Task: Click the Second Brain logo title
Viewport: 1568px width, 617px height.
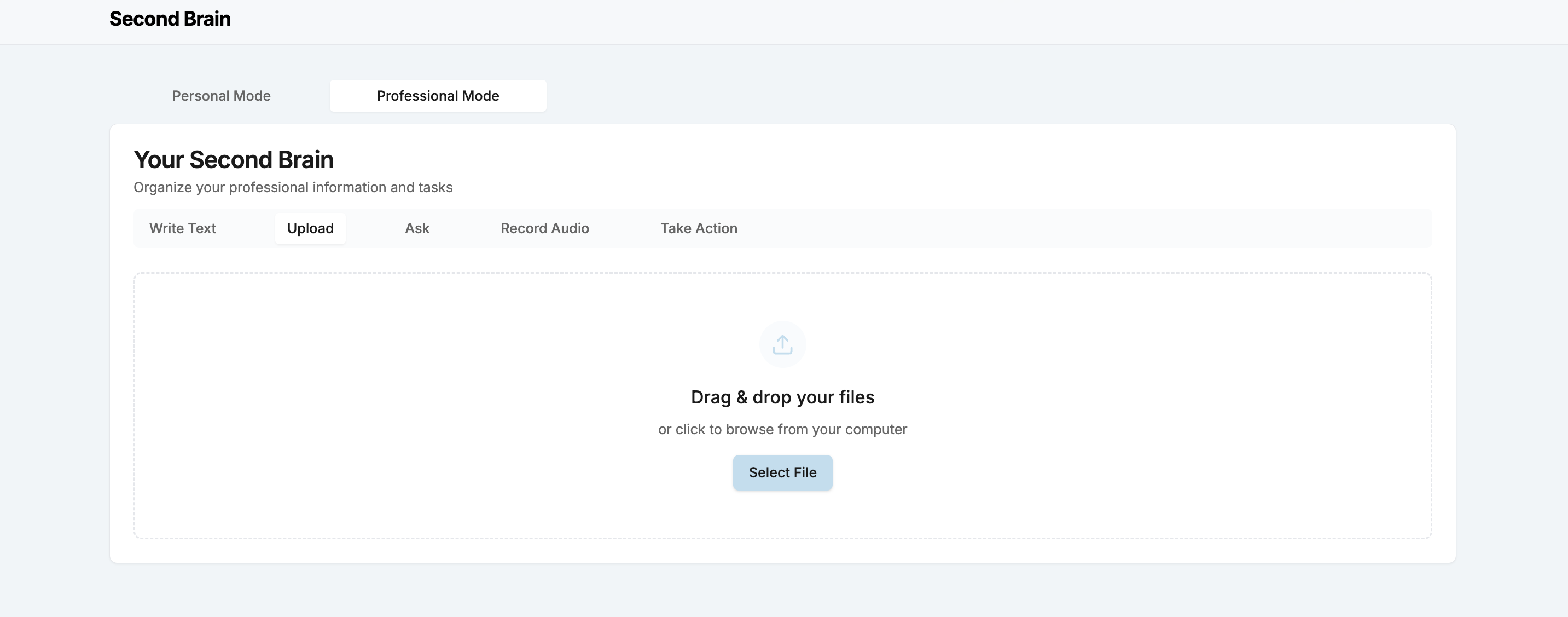Action: (170, 19)
